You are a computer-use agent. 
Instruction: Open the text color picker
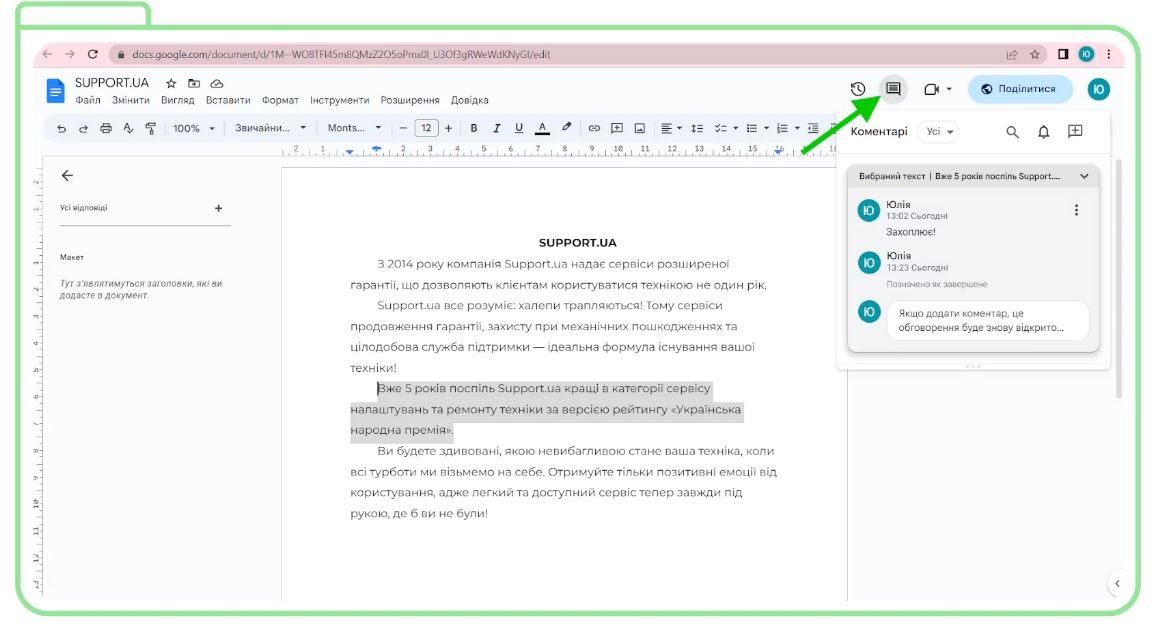tap(542, 128)
